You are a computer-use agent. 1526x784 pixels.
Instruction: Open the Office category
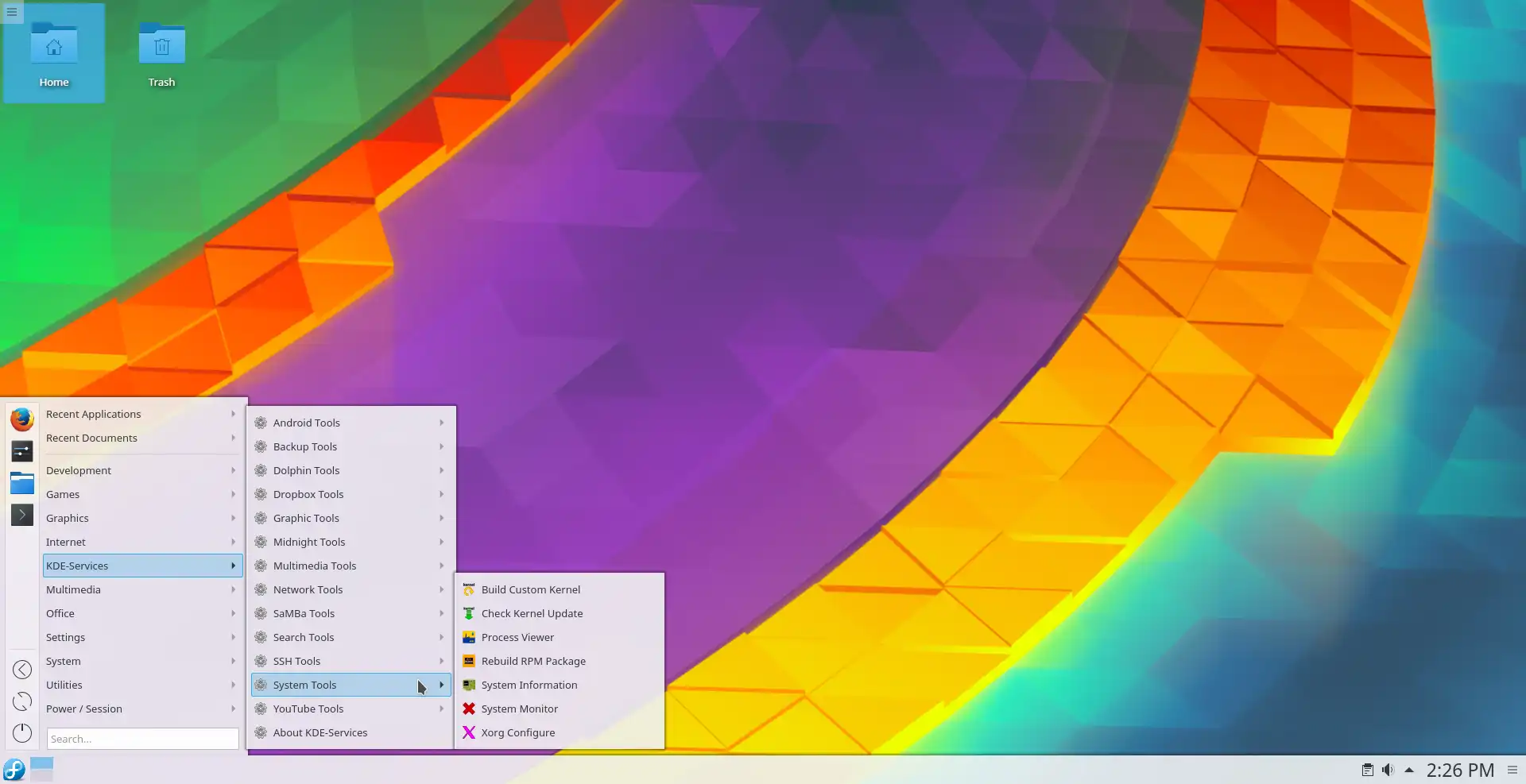142,613
